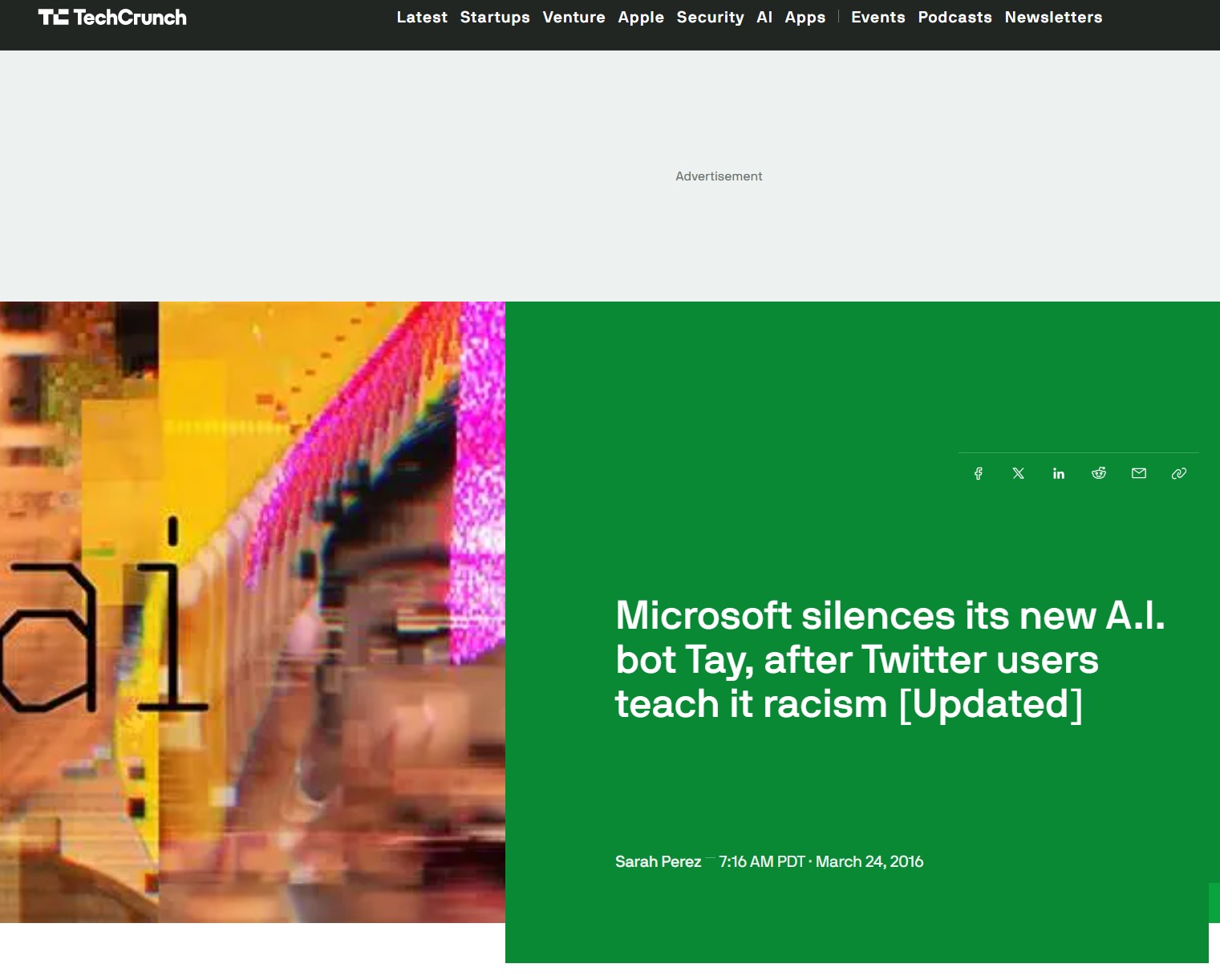Share article on LinkedIn

[1059, 473]
